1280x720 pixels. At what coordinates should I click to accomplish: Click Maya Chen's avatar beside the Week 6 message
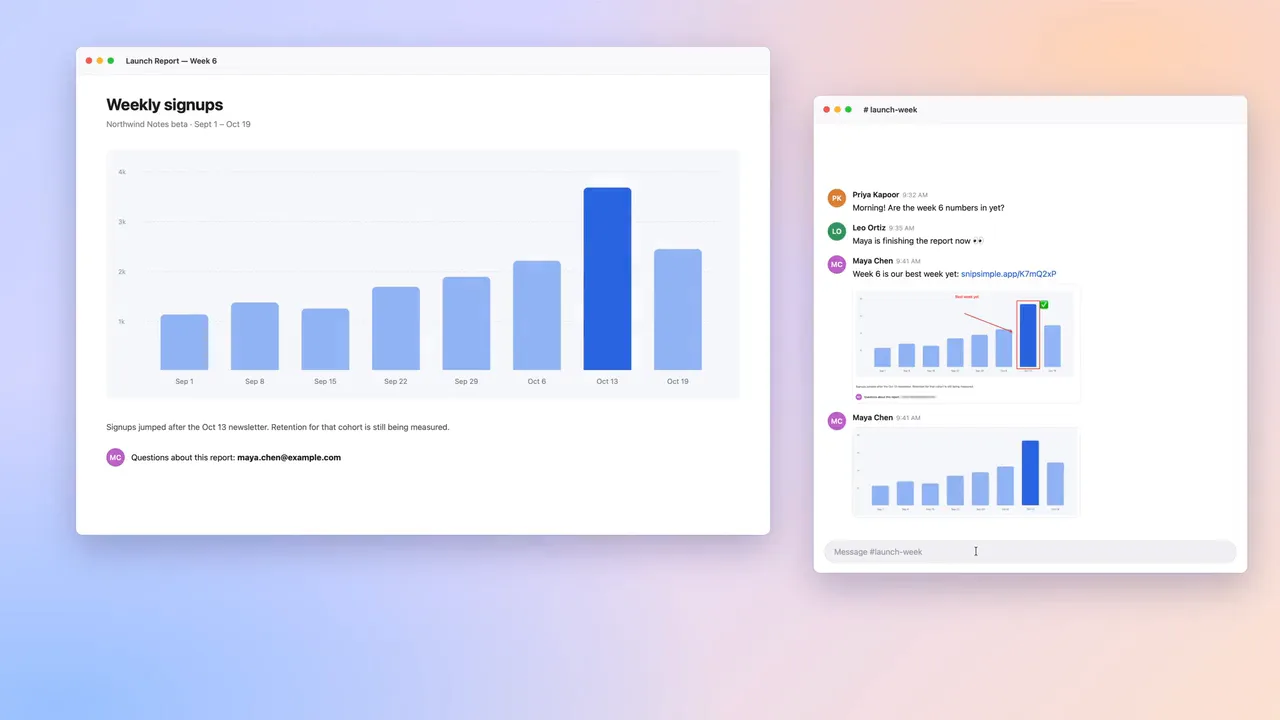click(837, 264)
